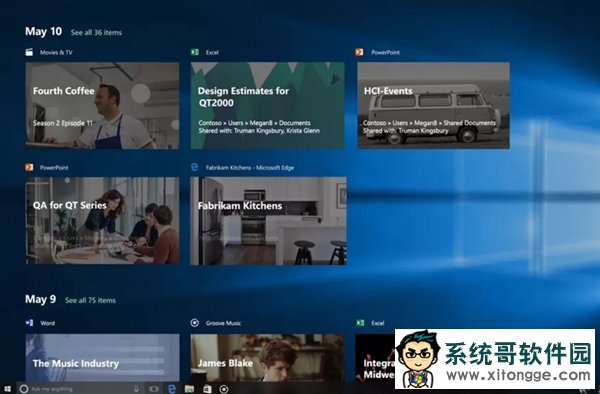Click the Groove Music icon
Screen dimensions: 600x394
pos(194,323)
